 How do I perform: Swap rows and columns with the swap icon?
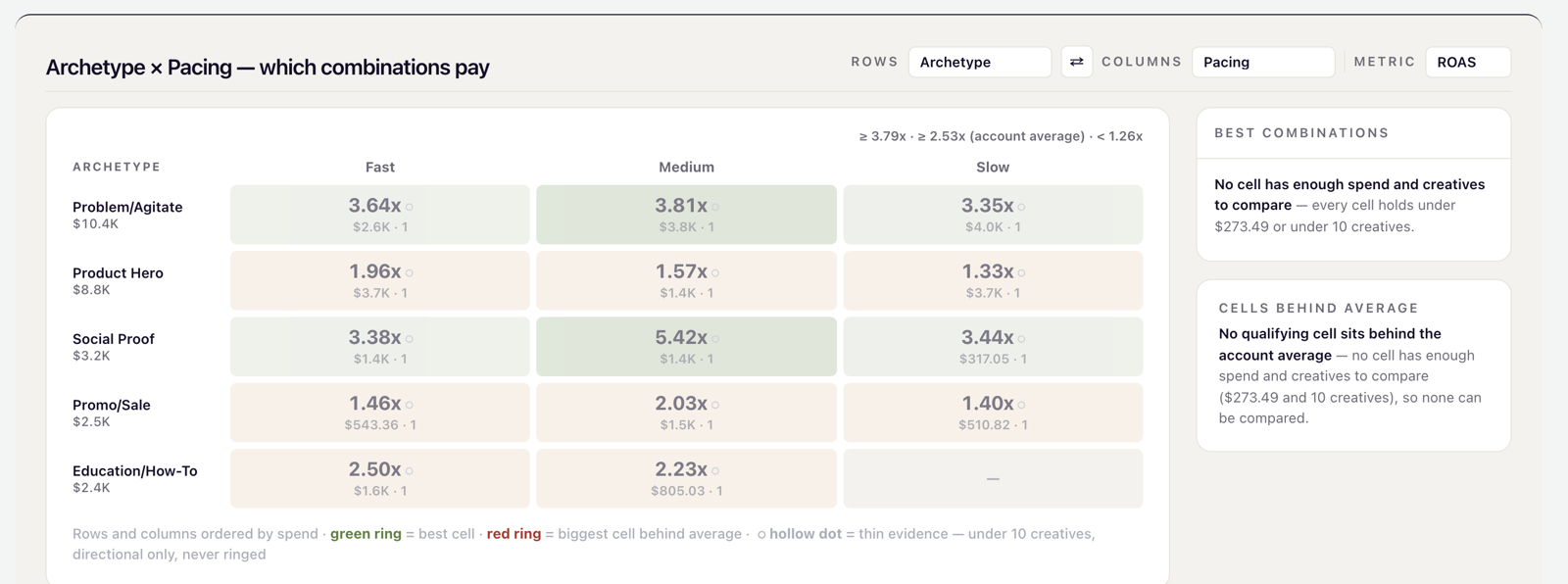tap(1076, 62)
